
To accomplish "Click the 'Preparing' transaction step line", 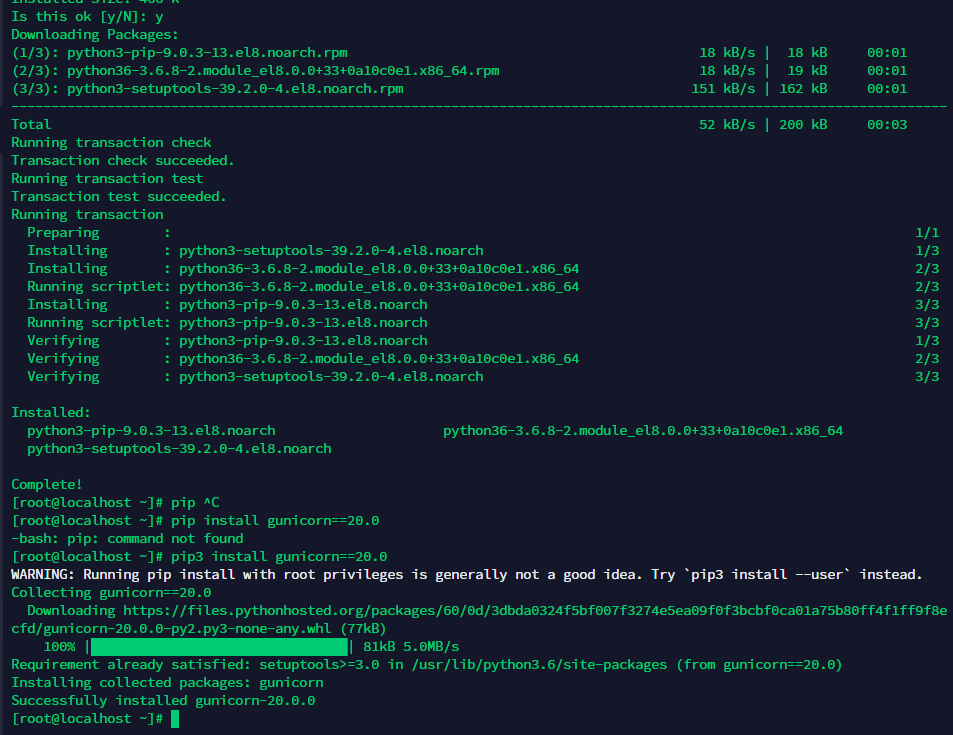I will pyautogui.click(x=483, y=232).
